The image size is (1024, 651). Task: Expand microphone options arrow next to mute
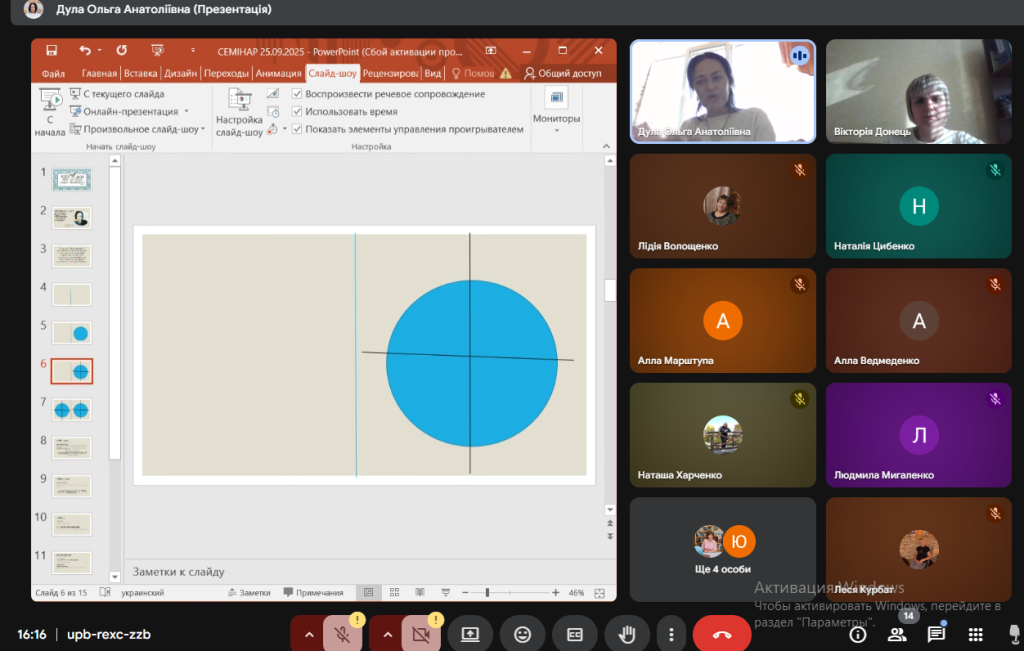(x=309, y=634)
